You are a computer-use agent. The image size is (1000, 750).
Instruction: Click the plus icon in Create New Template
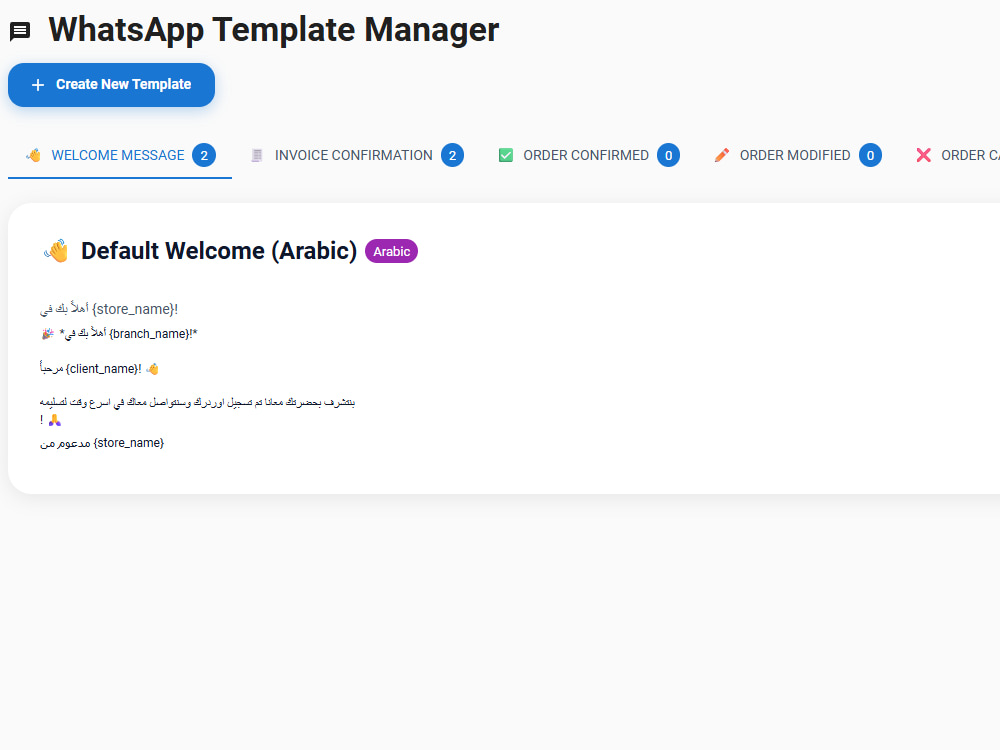click(x=38, y=85)
